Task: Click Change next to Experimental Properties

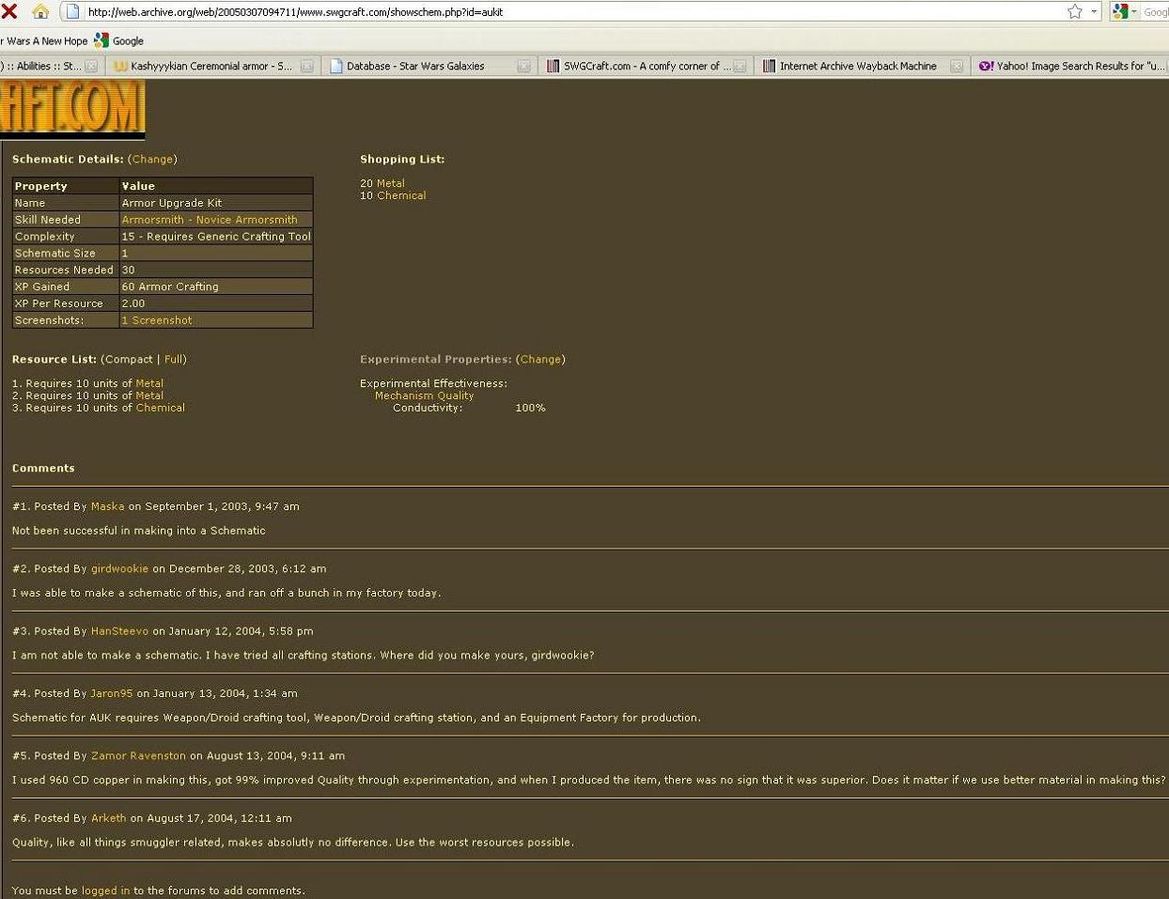Action: pos(540,359)
